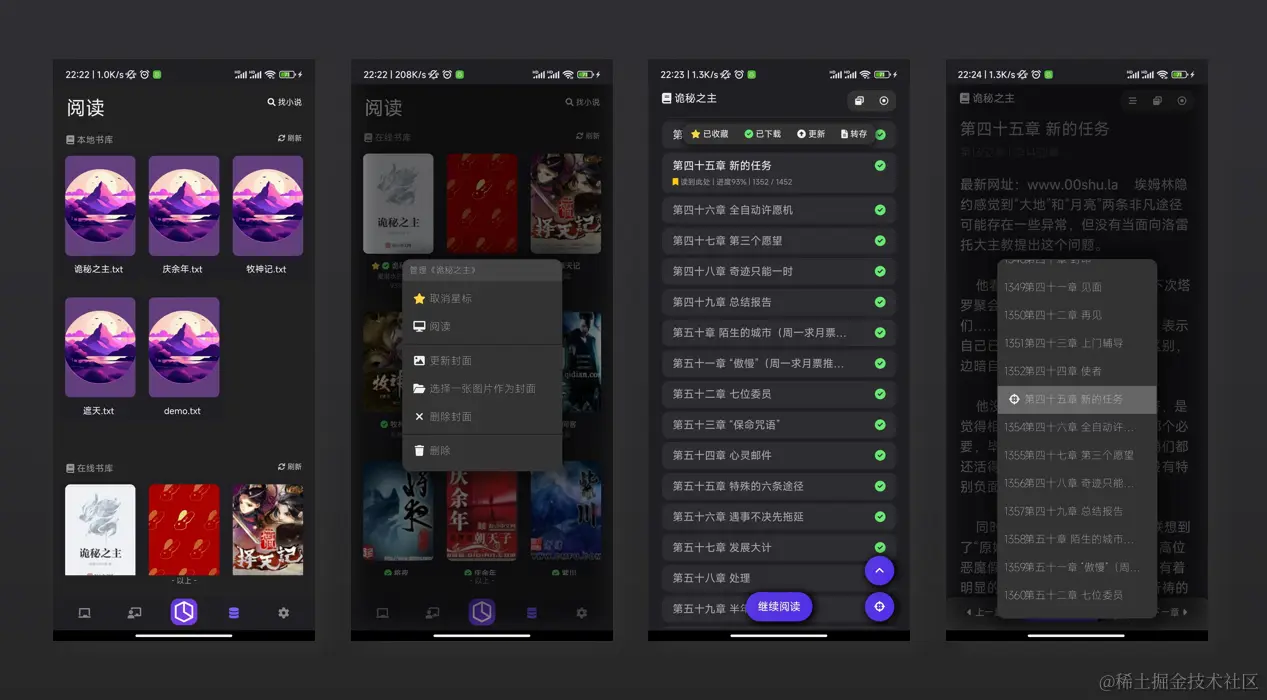
Task: Click the trash icon in context menu
Action: click(419, 450)
